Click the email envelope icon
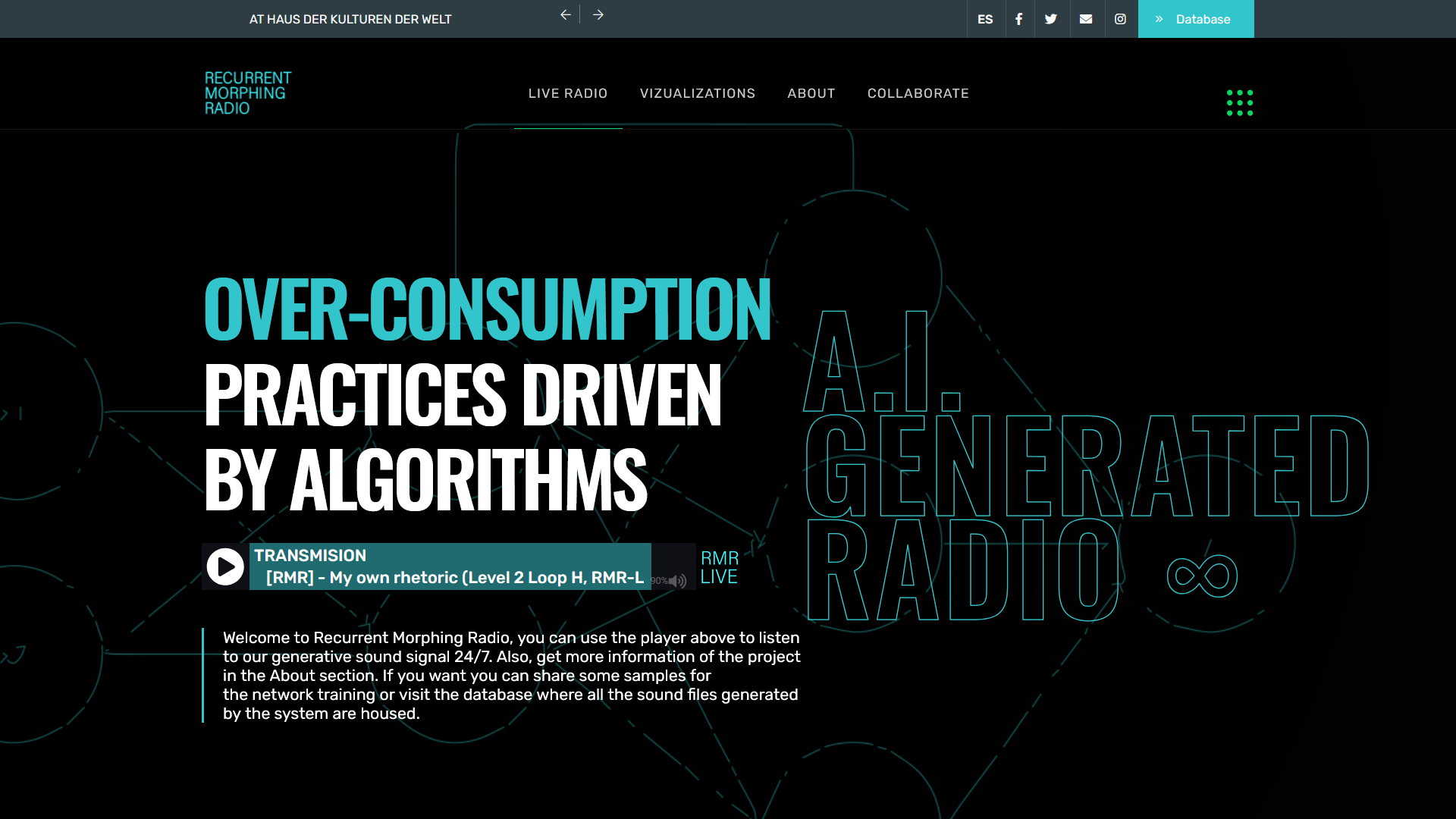1456x819 pixels. (1086, 19)
